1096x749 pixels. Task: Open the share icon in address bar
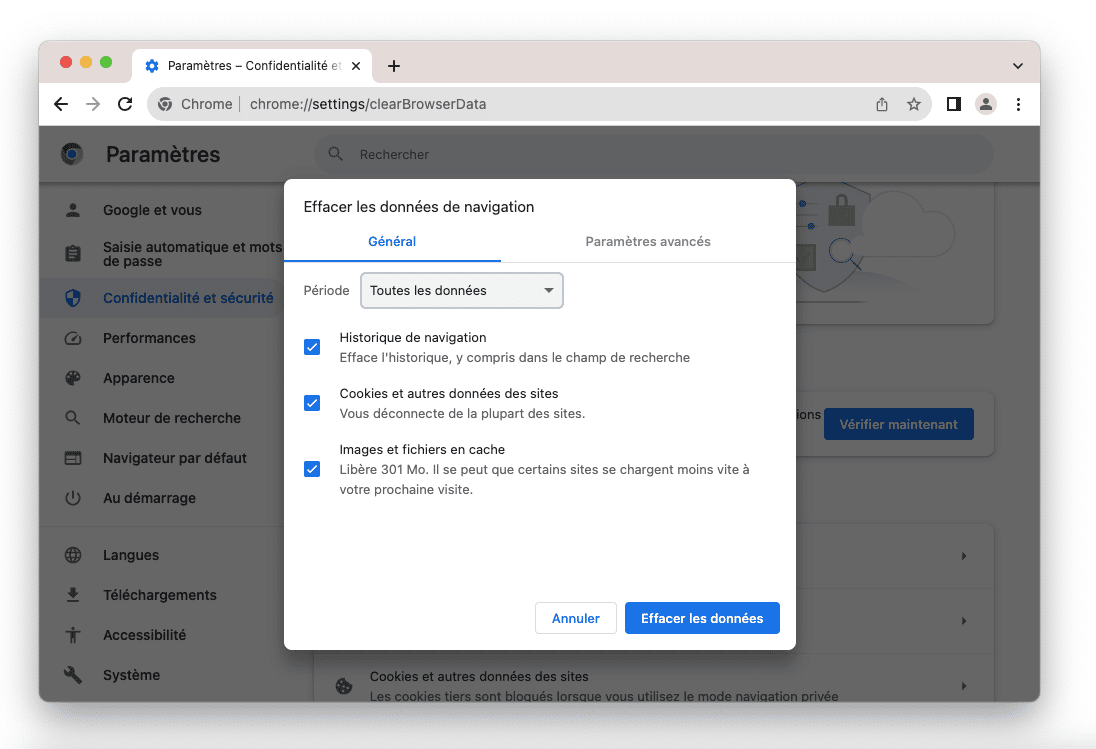point(882,104)
